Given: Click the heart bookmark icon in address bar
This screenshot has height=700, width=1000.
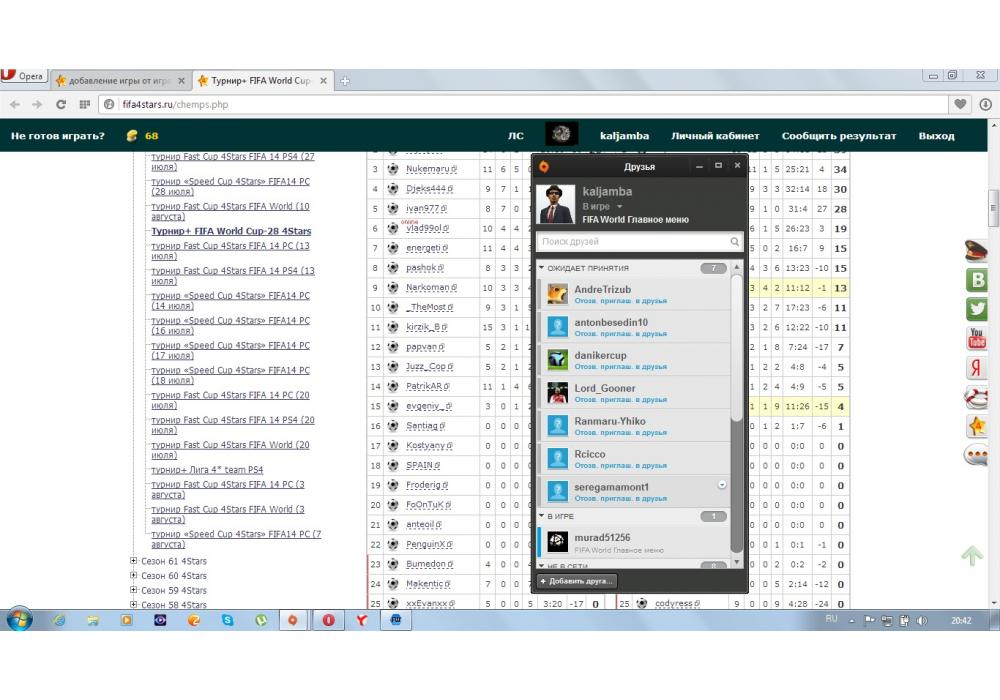Looking at the screenshot, I should (961, 104).
